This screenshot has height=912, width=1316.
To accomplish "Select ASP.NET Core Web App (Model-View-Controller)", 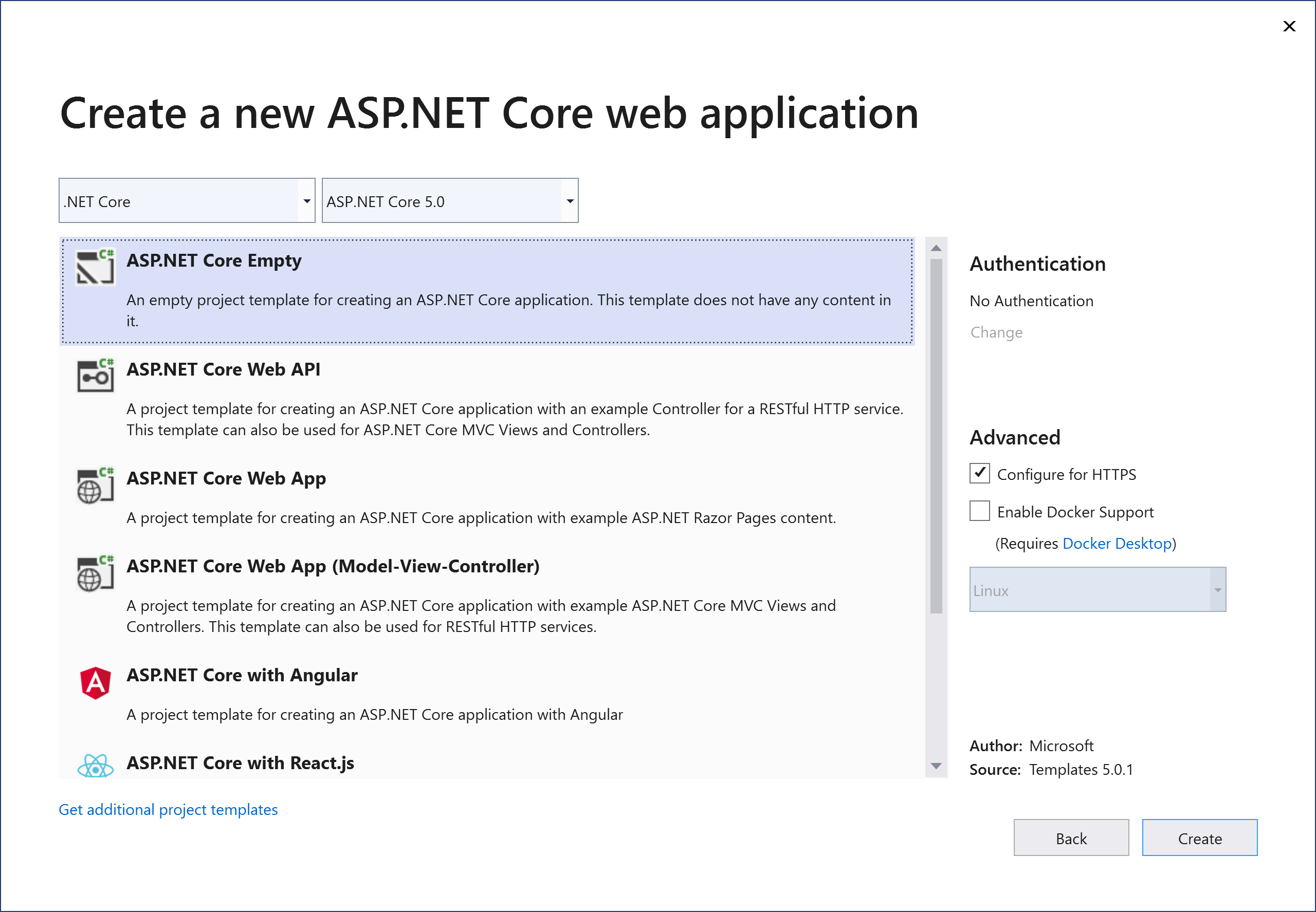I will 333,566.
